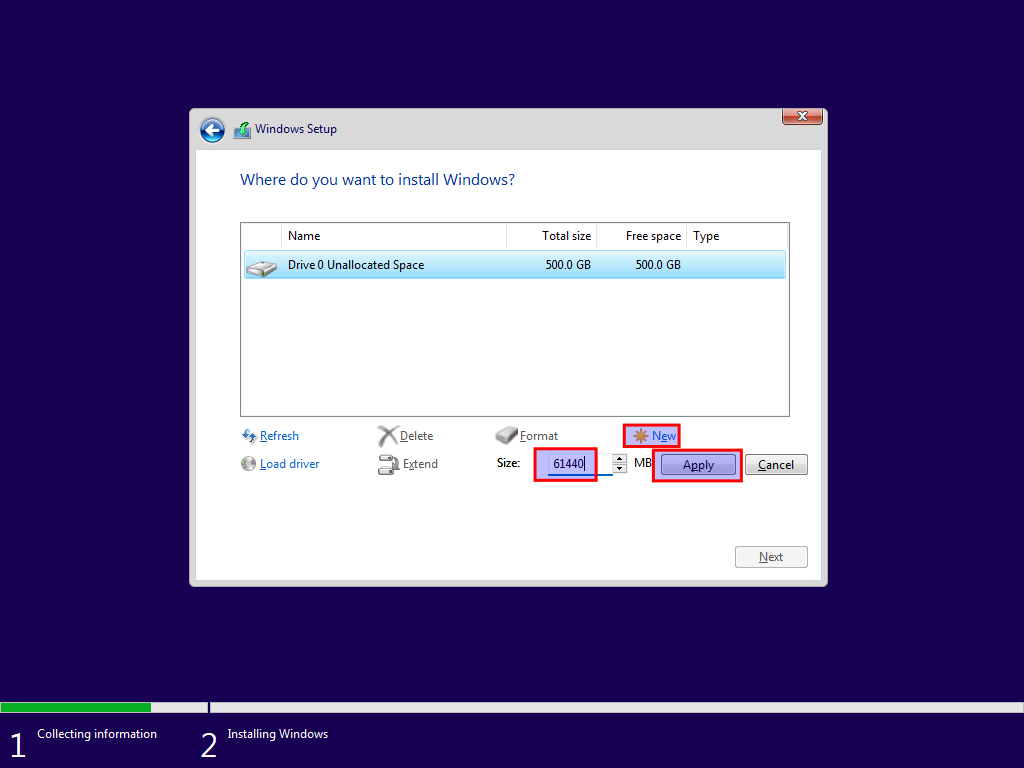Click the Delete X icon

(x=388, y=436)
